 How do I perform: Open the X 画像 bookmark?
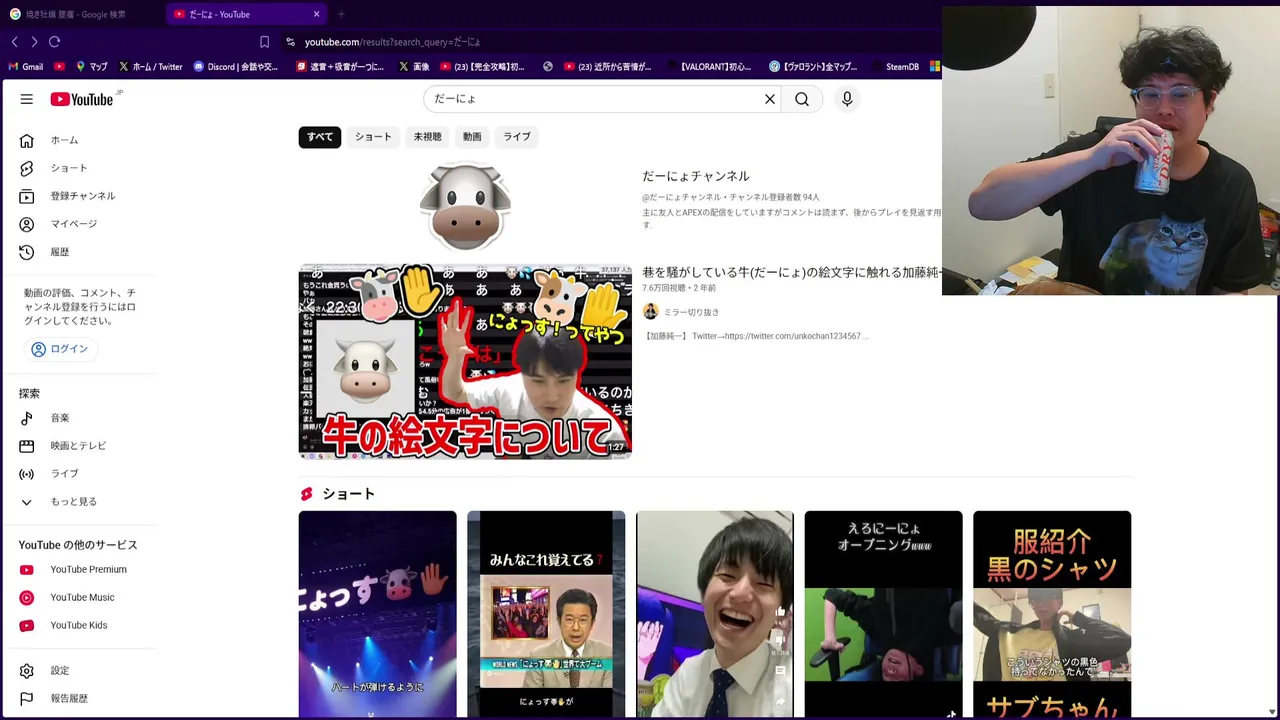click(414, 67)
